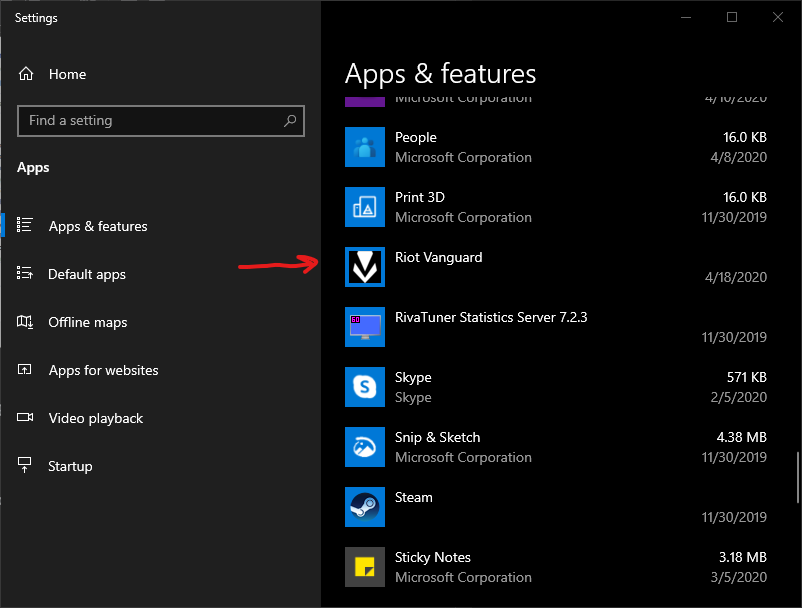Minimize the Settings window
Screen dimensions: 802x608
[686, 17]
